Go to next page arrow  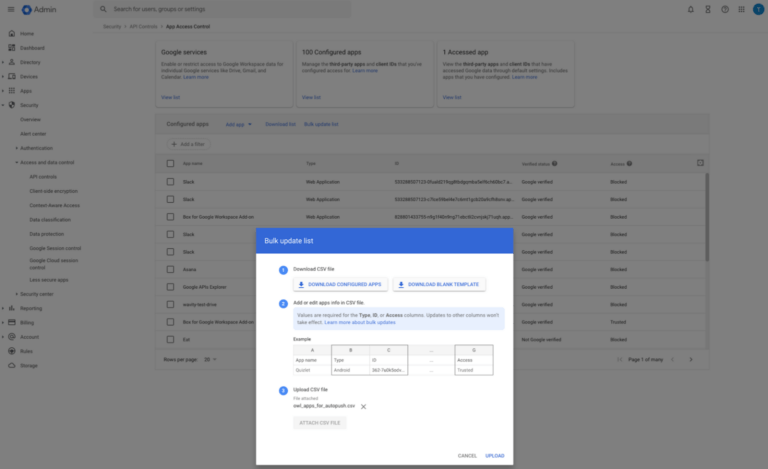point(691,359)
